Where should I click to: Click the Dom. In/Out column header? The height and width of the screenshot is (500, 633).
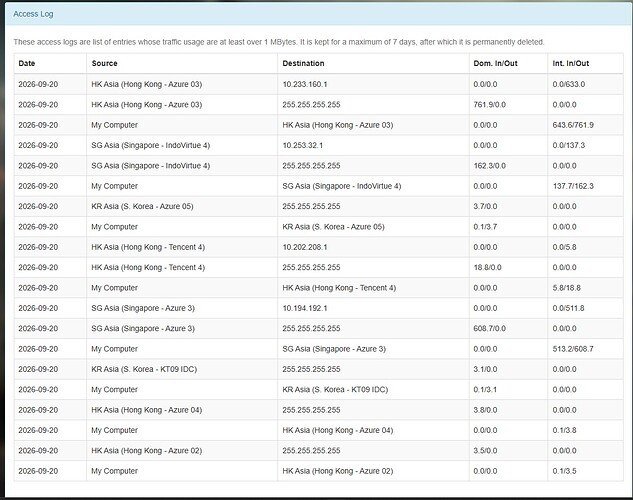pyautogui.click(x=495, y=63)
